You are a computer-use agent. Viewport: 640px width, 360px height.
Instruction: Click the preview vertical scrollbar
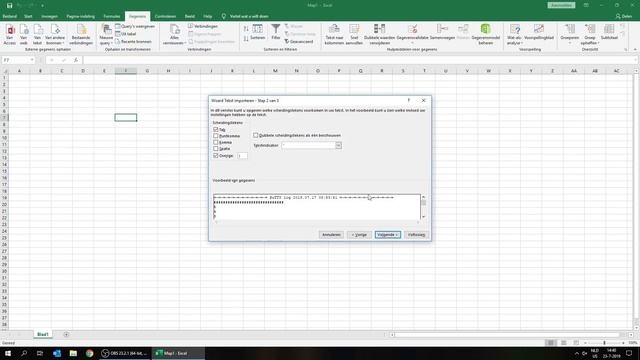tap(423, 207)
